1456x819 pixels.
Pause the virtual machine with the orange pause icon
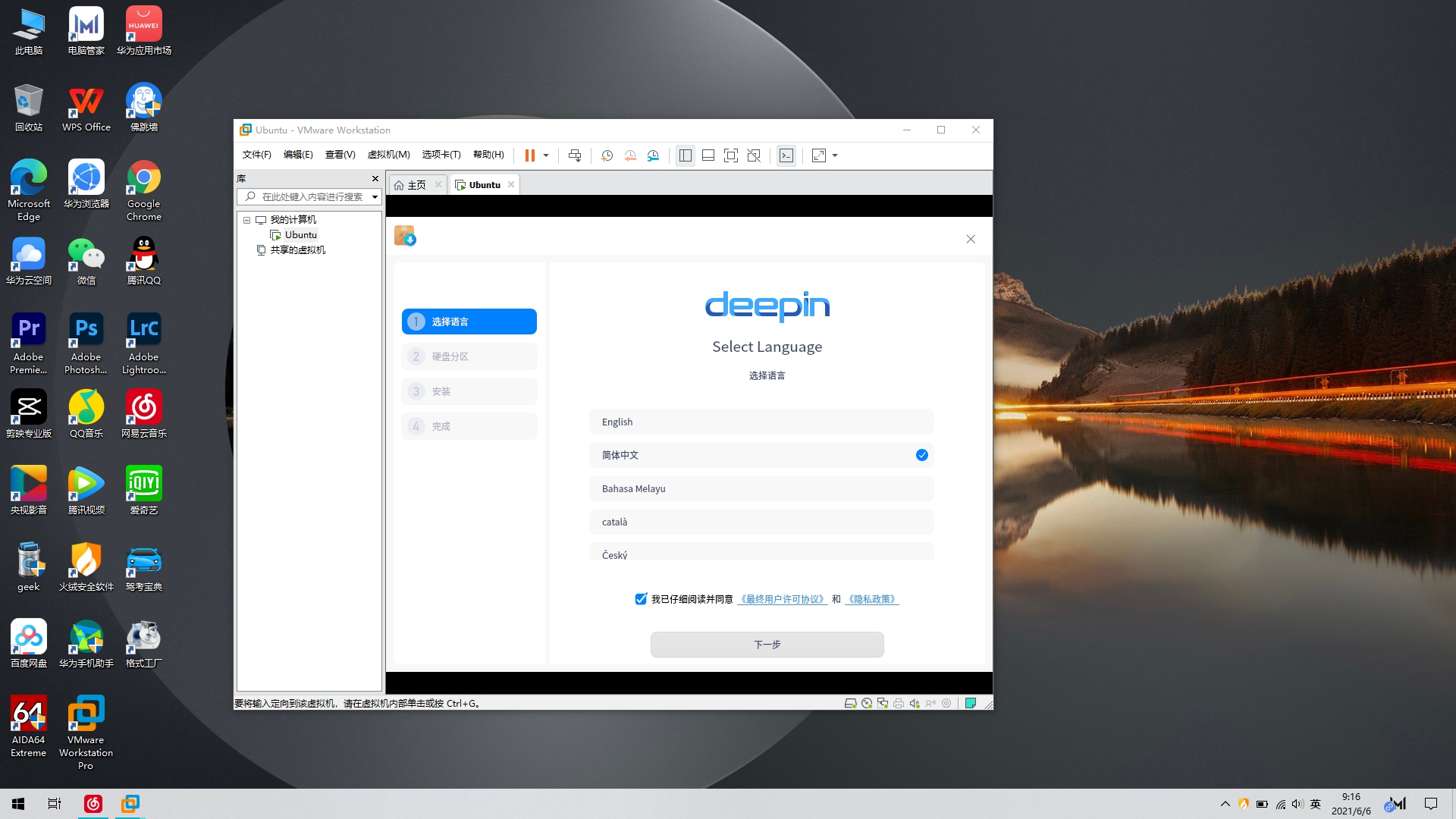click(x=529, y=155)
